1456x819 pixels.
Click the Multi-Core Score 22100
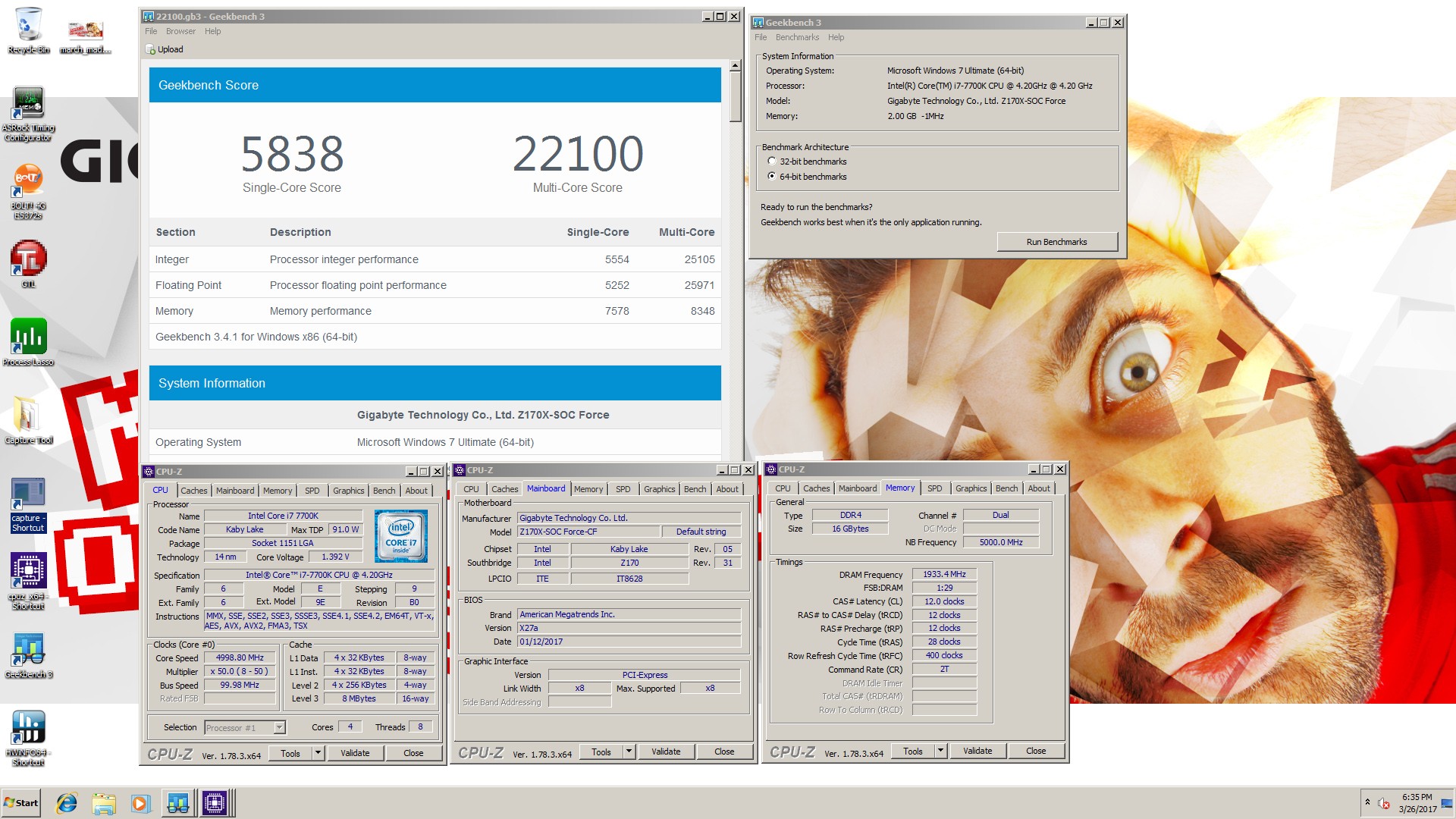578,154
